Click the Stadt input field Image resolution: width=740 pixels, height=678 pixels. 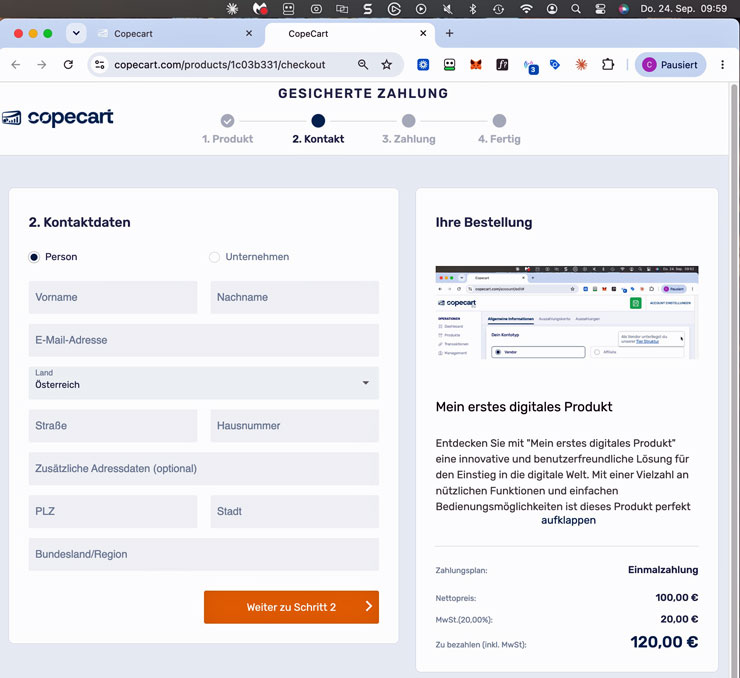(x=294, y=511)
